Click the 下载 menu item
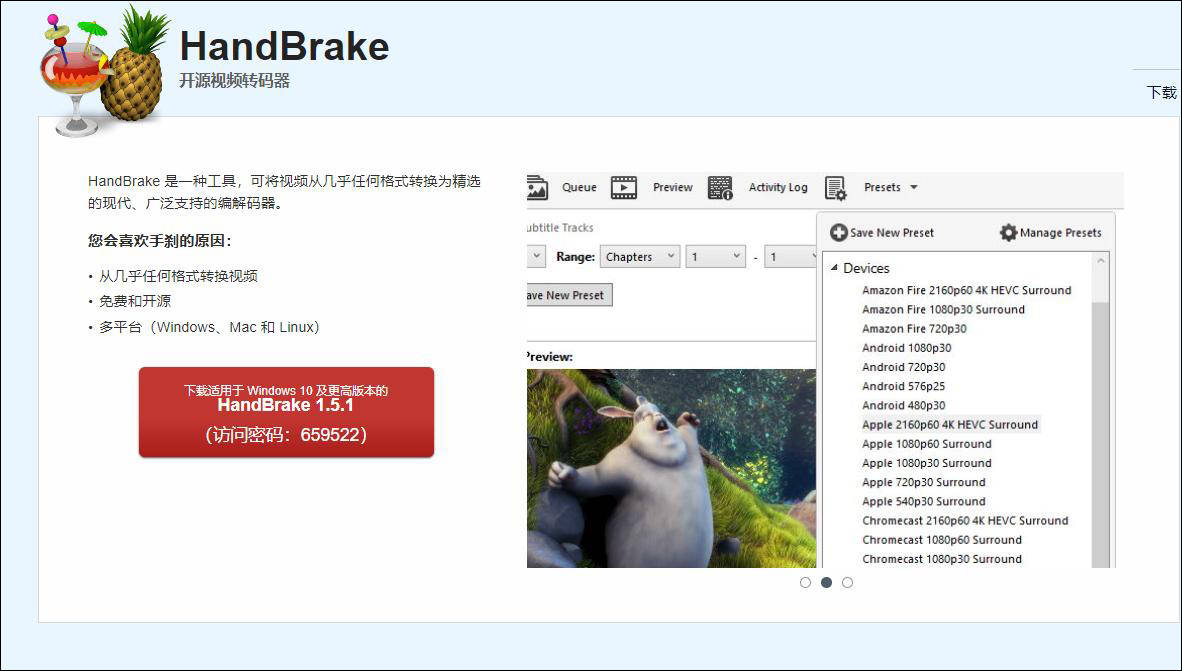Viewport: 1182px width, 671px height. pyautogui.click(x=1160, y=91)
